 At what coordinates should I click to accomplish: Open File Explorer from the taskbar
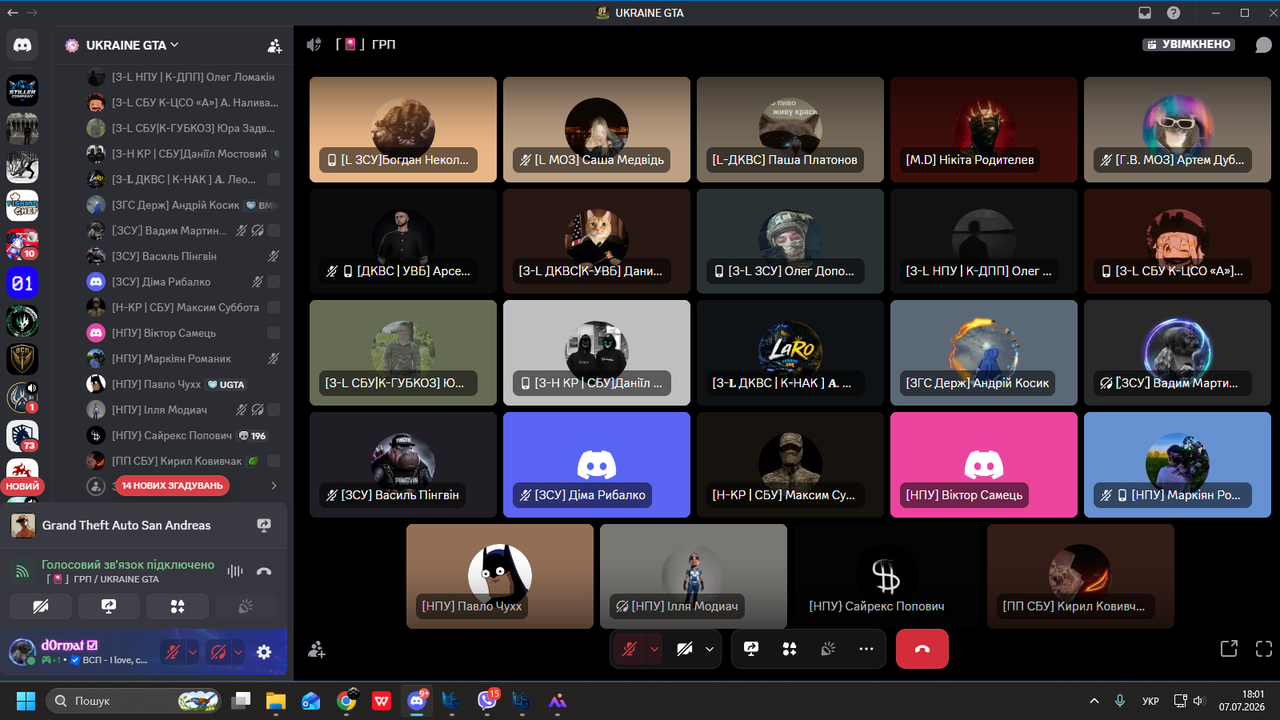coord(275,701)
